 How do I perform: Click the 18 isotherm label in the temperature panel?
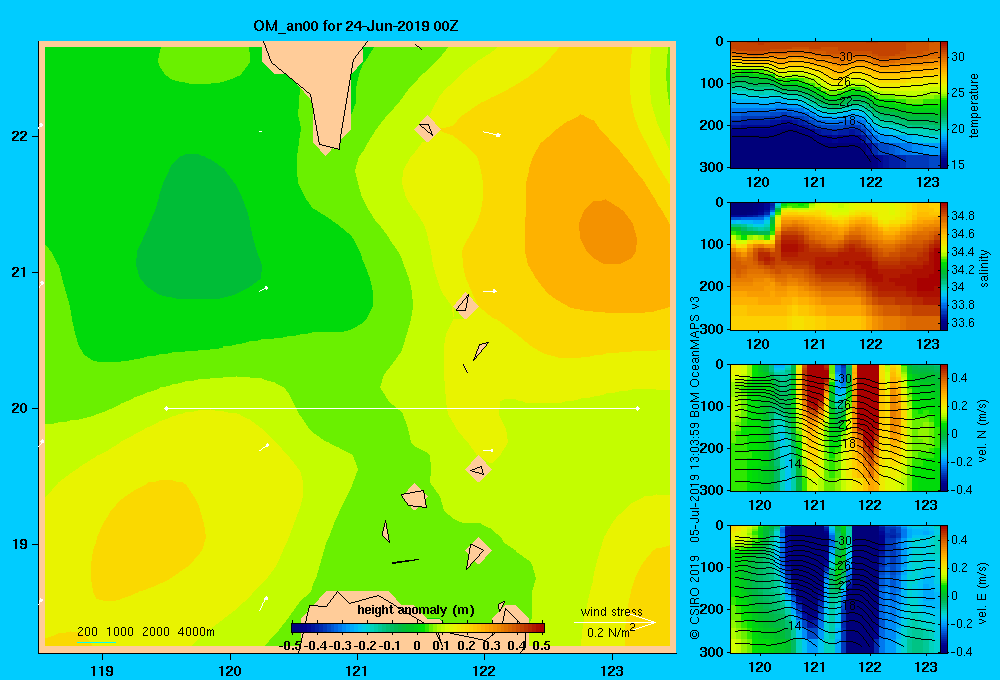click(848, 121)
